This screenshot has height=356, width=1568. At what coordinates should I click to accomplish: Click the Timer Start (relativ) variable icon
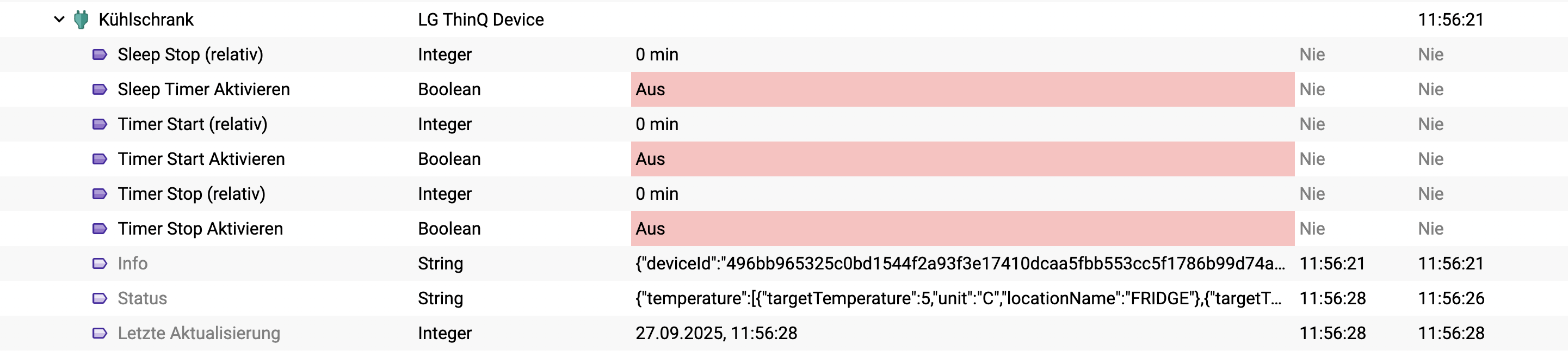pos(99,124)
